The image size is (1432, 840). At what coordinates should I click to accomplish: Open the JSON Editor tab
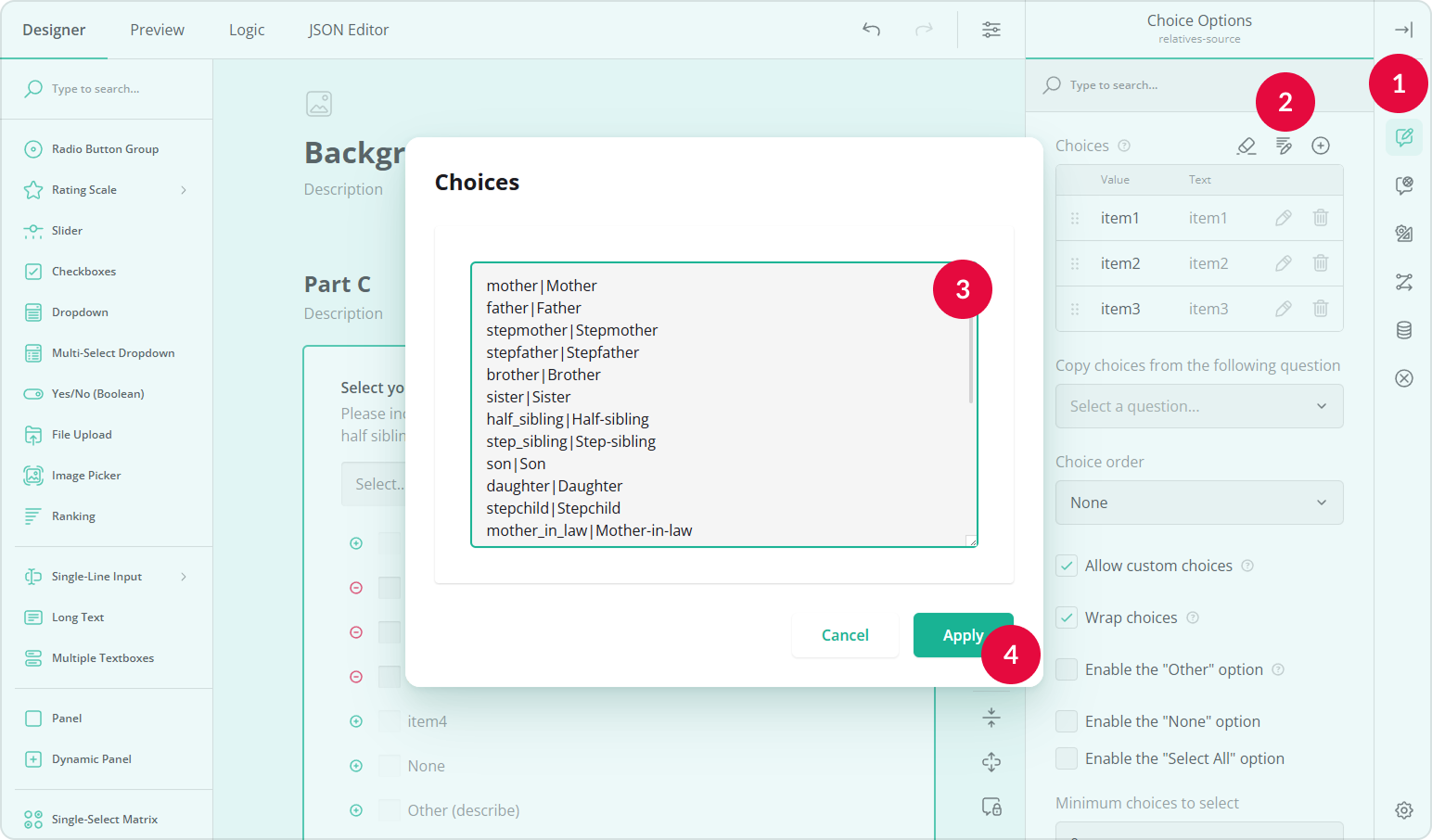click(x=348, y=29)
